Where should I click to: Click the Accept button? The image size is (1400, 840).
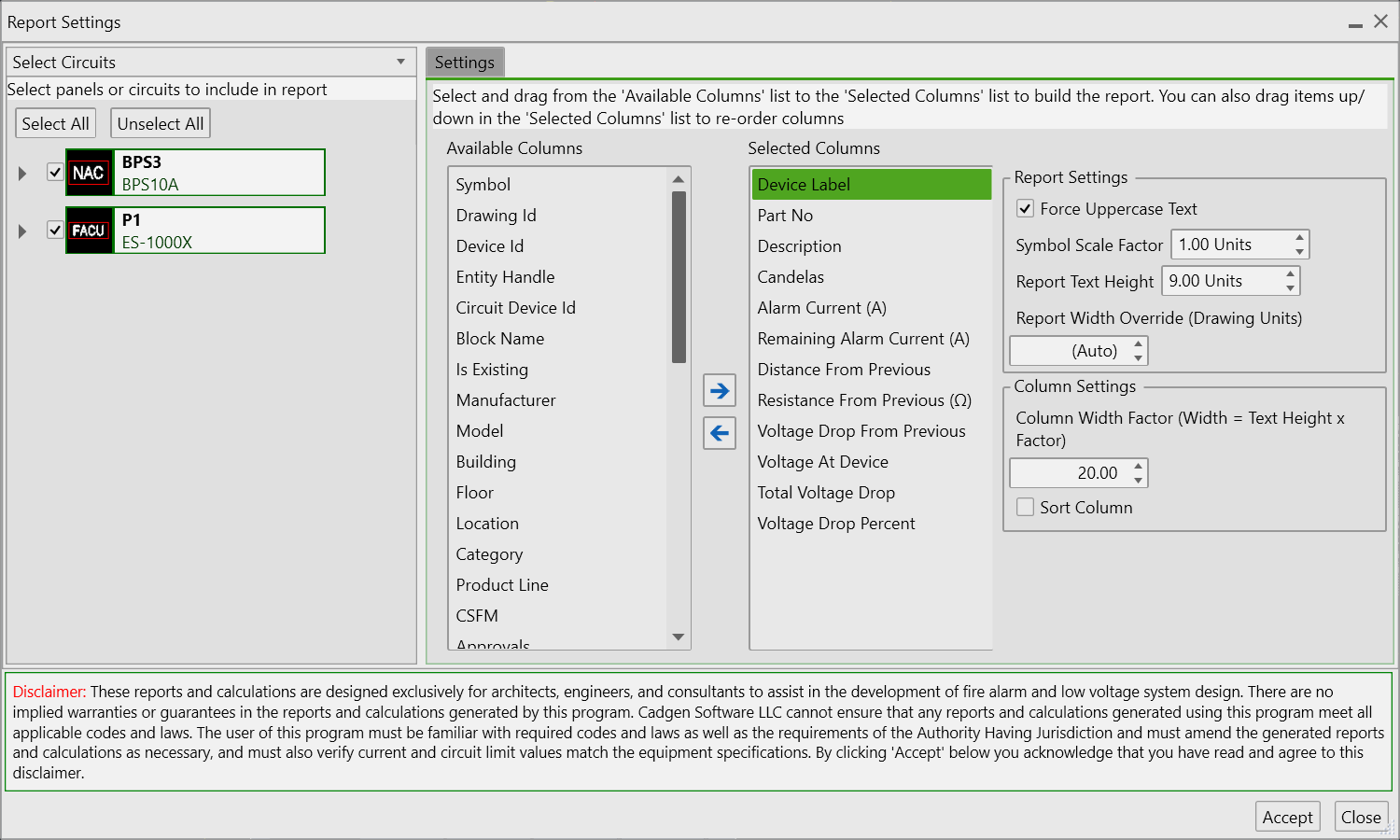point(1288,817)
